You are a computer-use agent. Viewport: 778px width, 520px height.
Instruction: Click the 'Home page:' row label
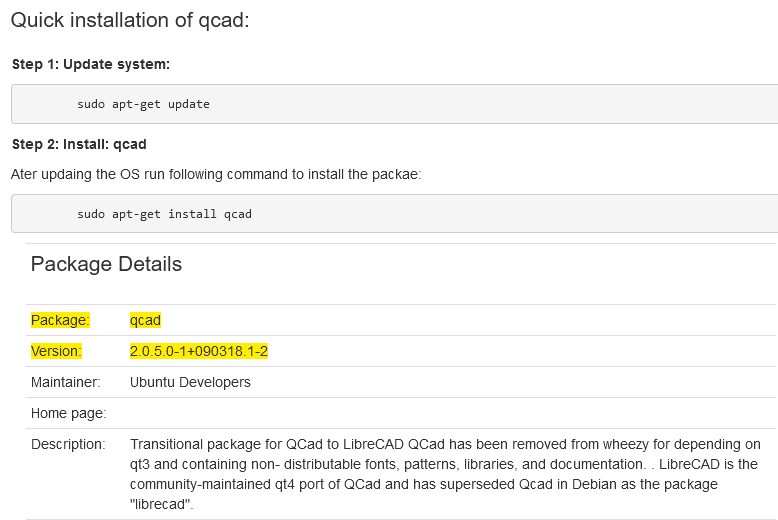(68, 413)
